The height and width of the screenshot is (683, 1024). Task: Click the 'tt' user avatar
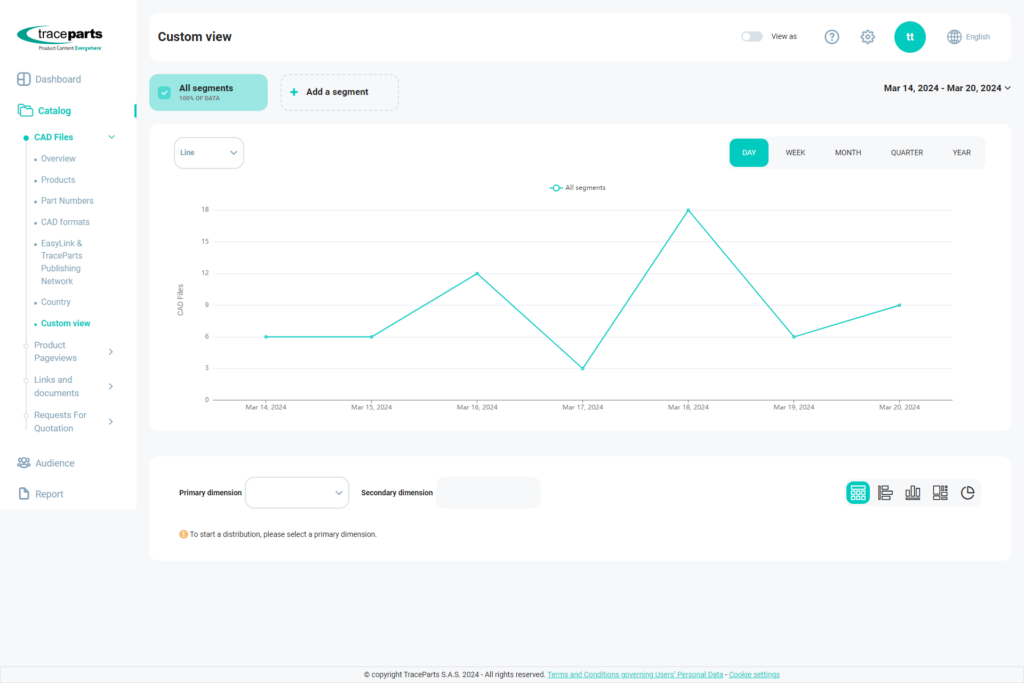pos(909,37)
